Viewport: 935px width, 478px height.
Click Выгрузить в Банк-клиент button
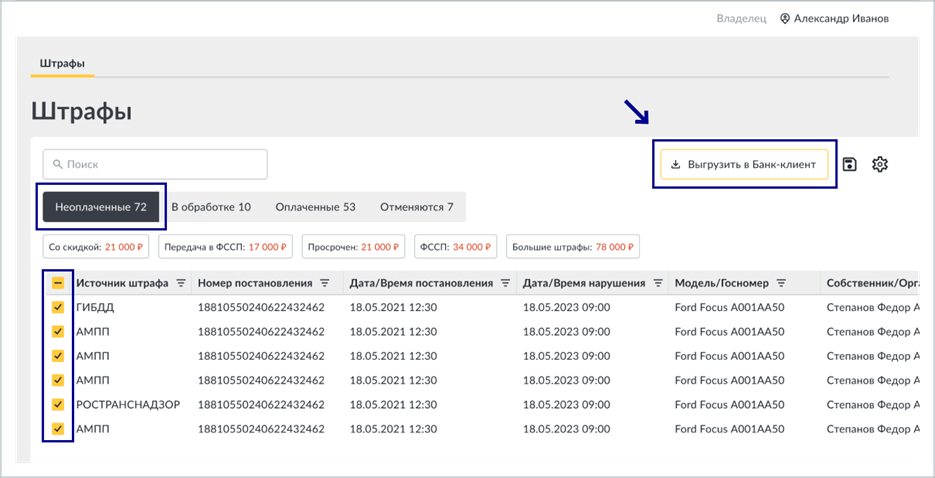coord(744,164)
